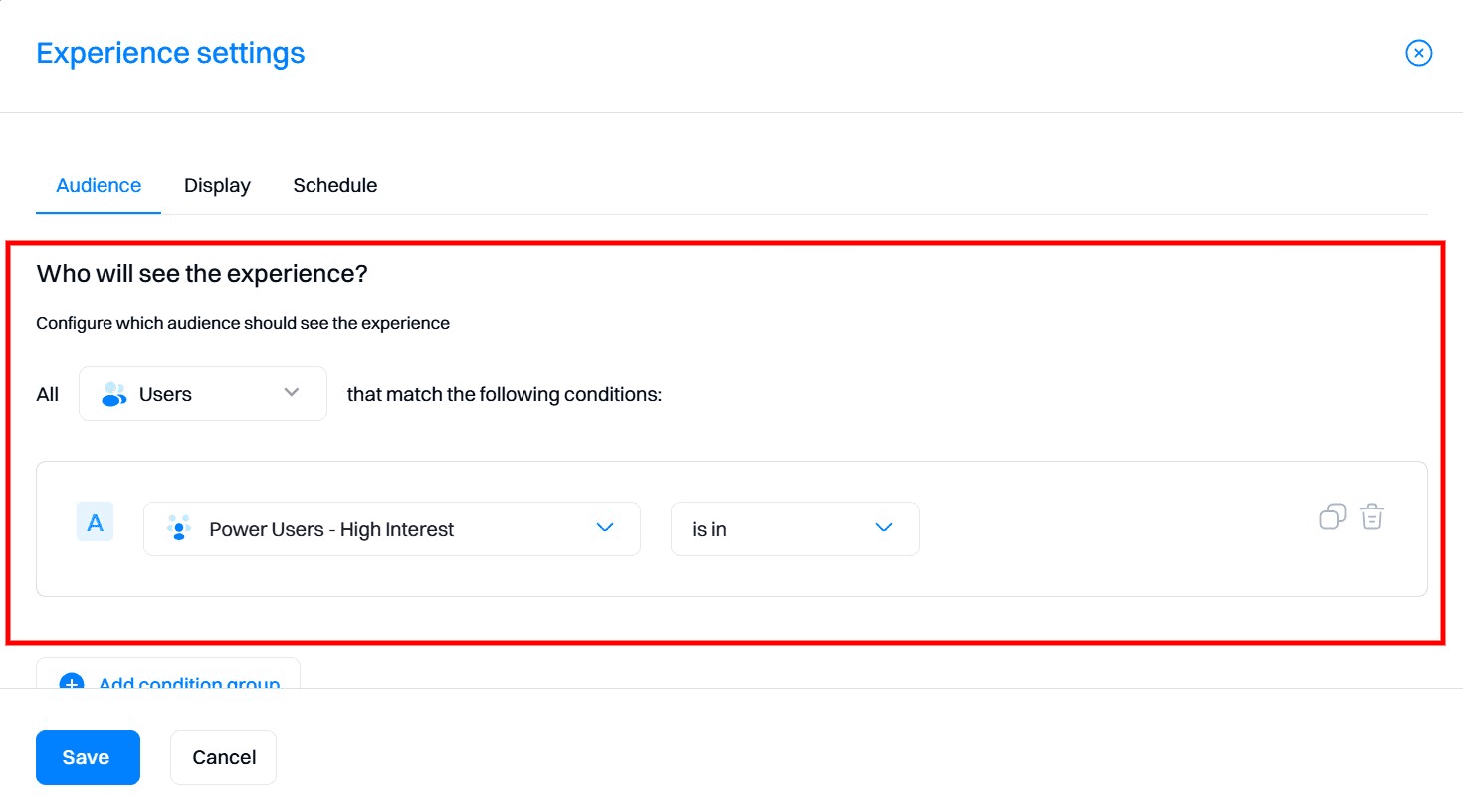Open the Users dropdown
The image size is (1463, 812).
coord(202,393)
